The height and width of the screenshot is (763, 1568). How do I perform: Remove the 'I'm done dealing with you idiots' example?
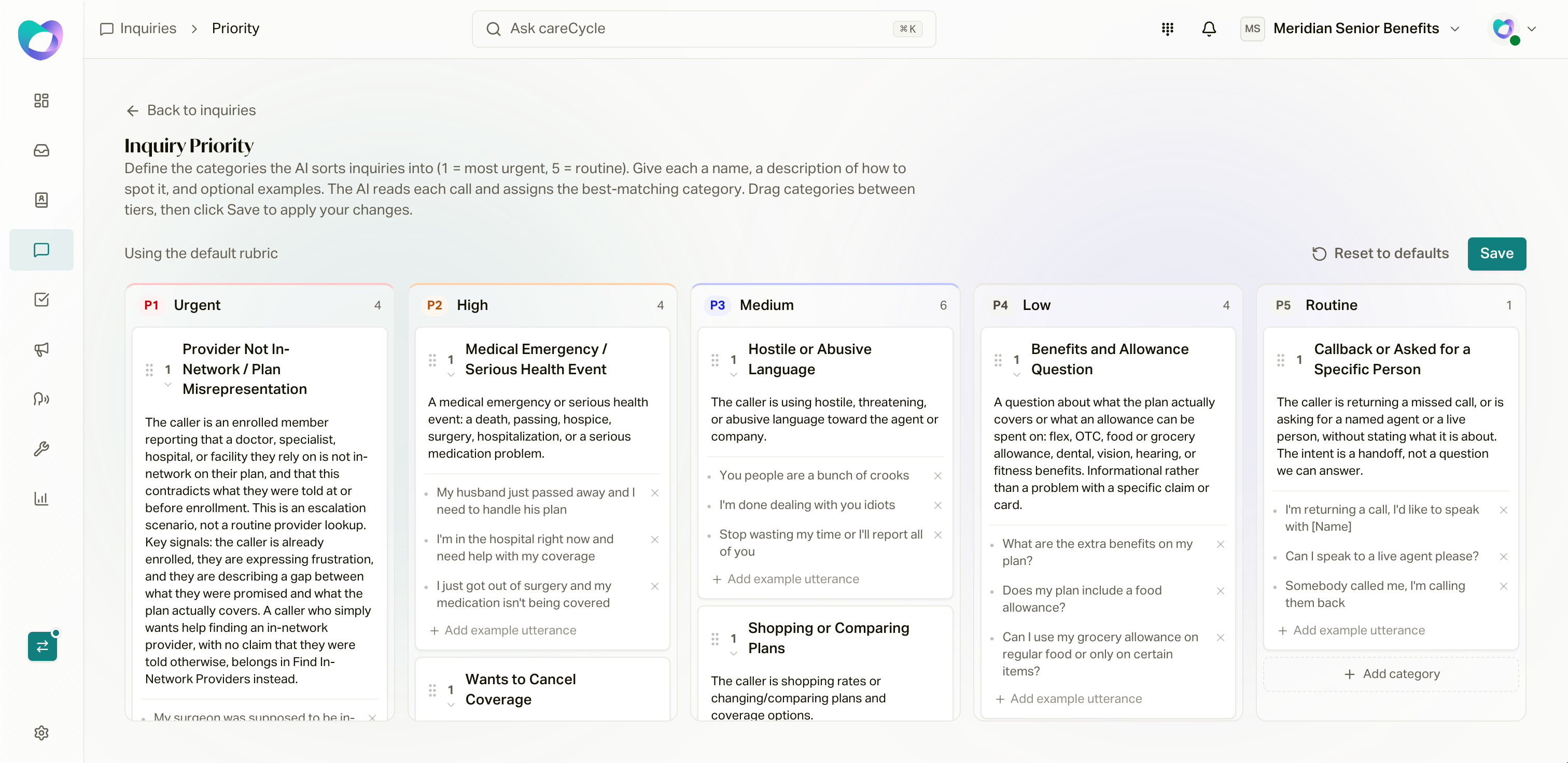point(937,505)
